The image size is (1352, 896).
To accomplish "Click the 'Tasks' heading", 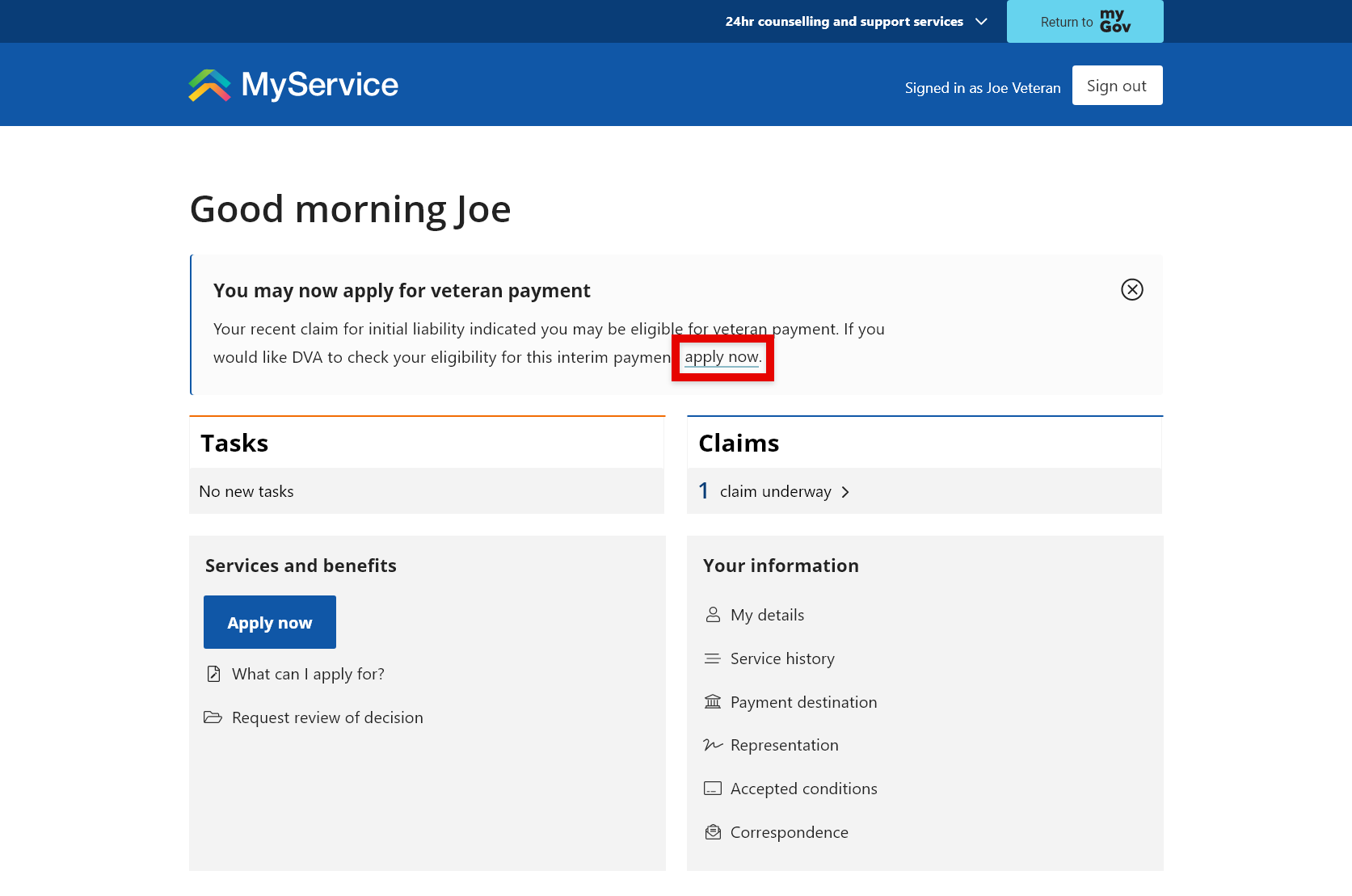I will [x=234, y=443].
